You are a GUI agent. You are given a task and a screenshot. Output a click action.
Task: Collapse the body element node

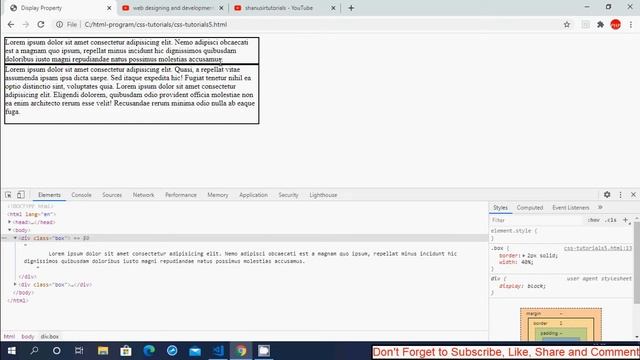[9, 230]
